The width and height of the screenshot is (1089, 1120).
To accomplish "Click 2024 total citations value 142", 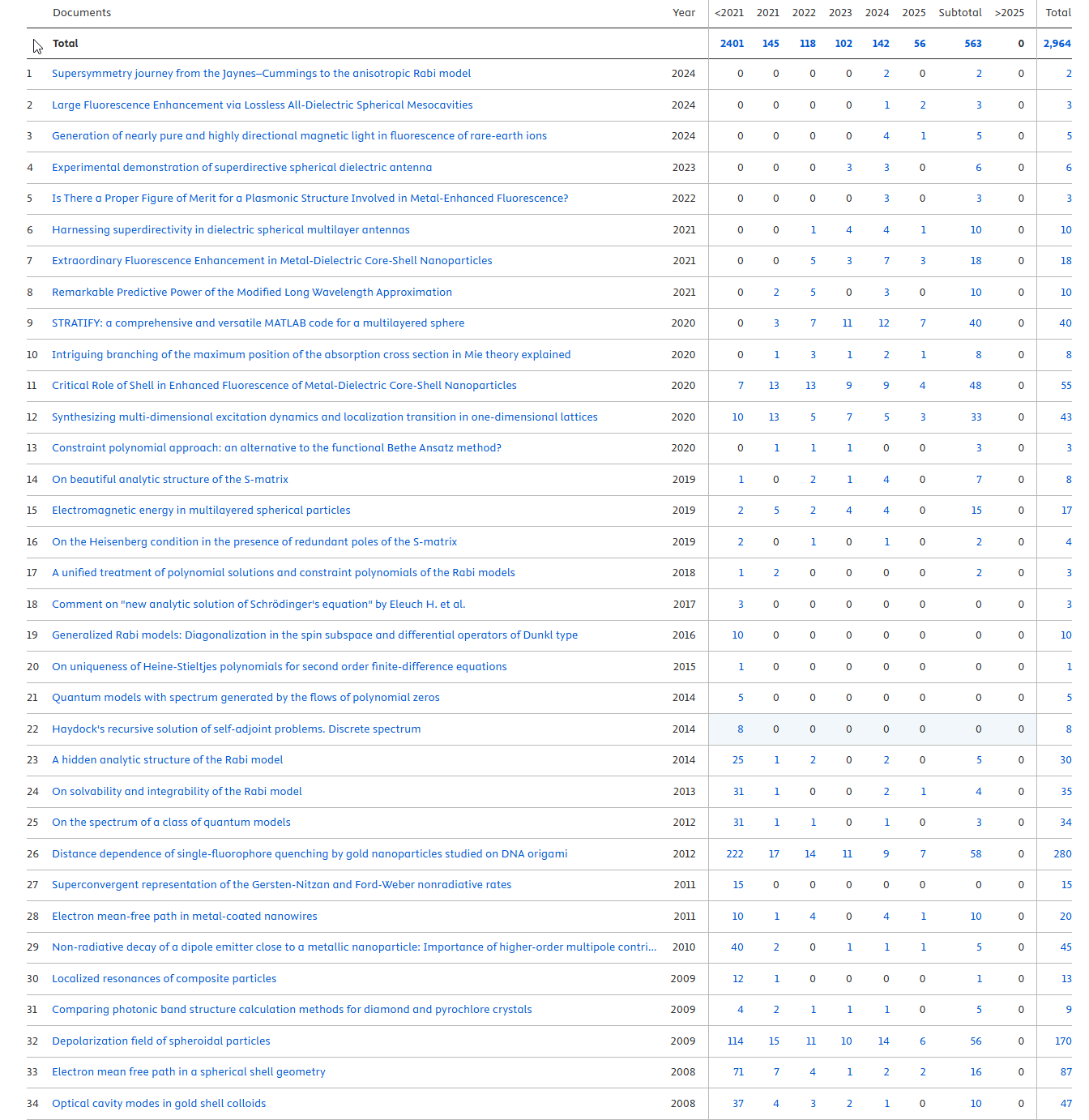I will click(880, 44).
